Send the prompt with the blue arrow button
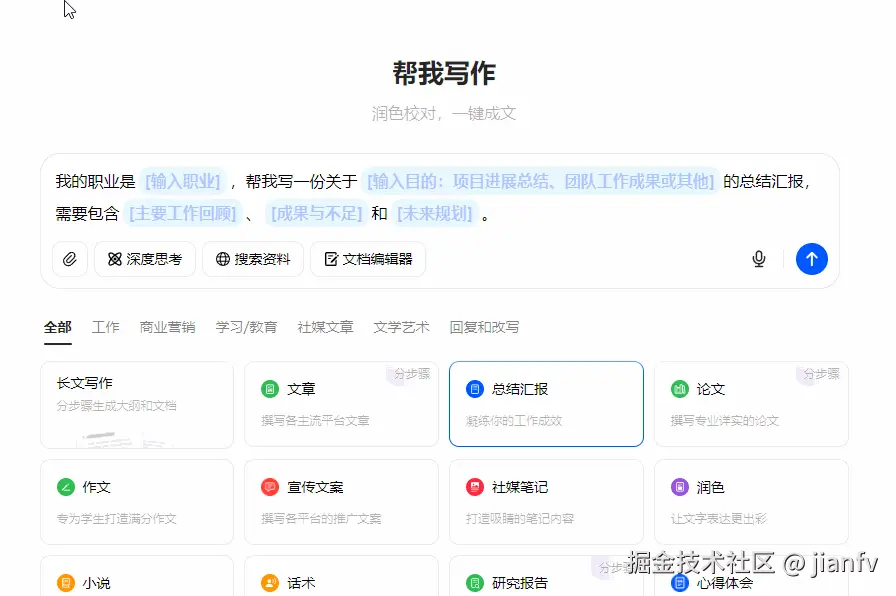 coord(811,259)
